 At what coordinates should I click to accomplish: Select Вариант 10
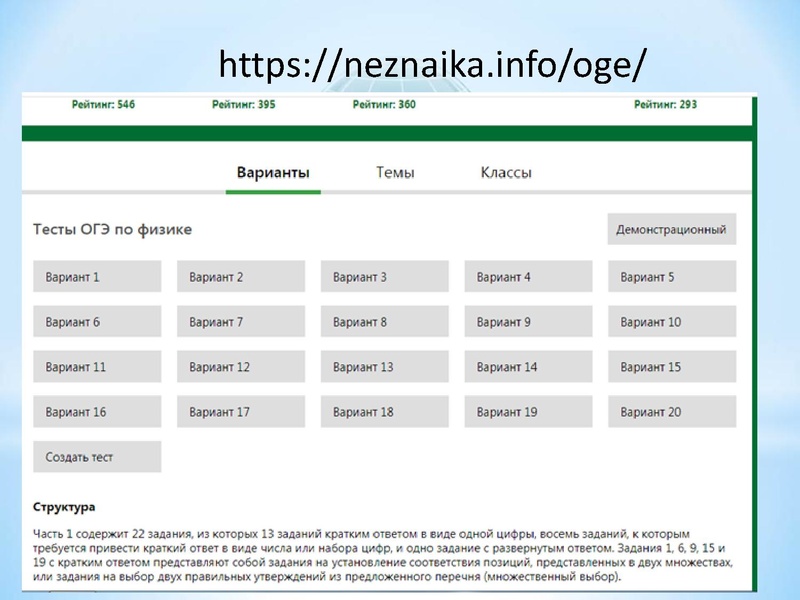point(672,322)
